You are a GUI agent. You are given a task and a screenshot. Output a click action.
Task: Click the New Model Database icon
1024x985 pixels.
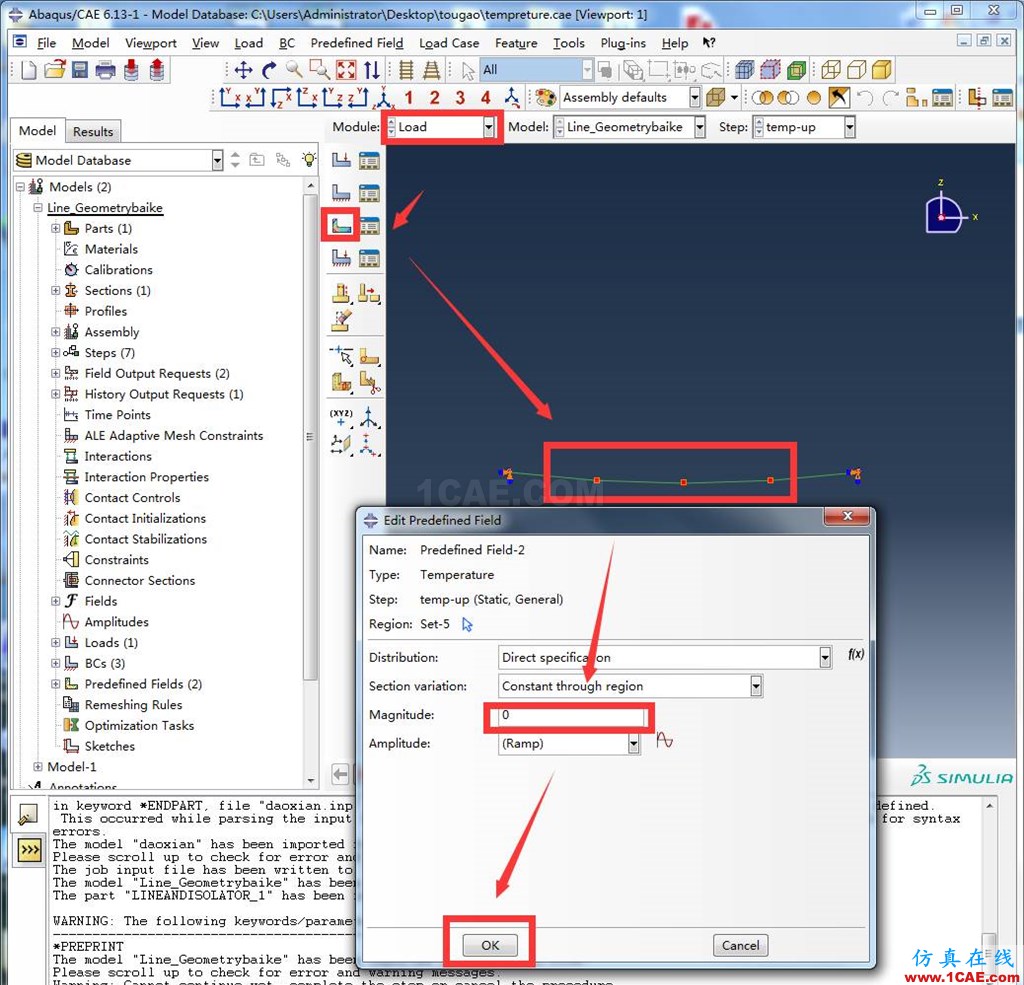[29, 70]
